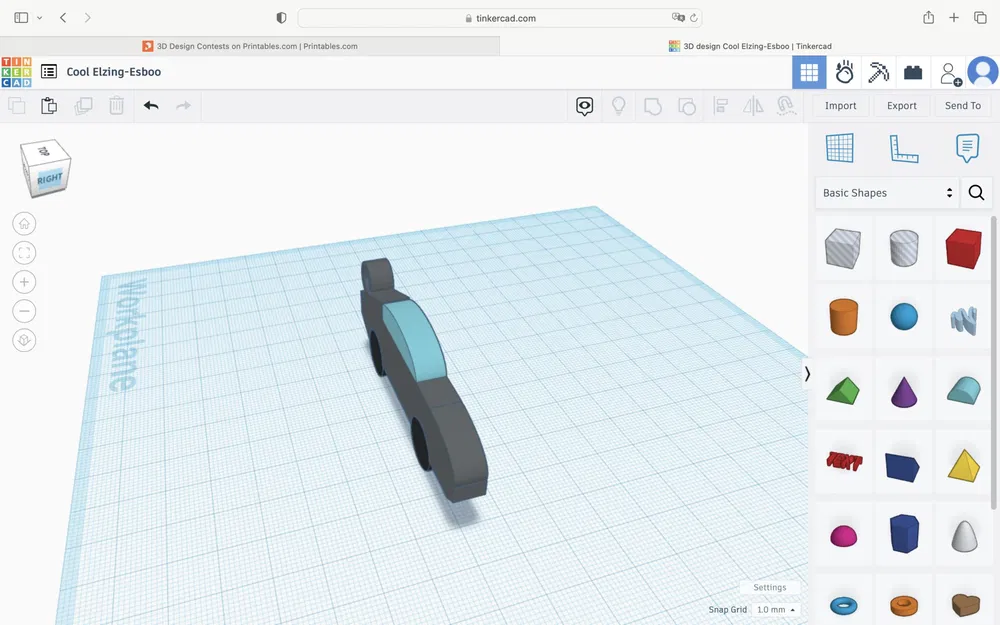Expand the right panel with the chevron
Screen dimensions: 1000x625
tap(806, 373)
